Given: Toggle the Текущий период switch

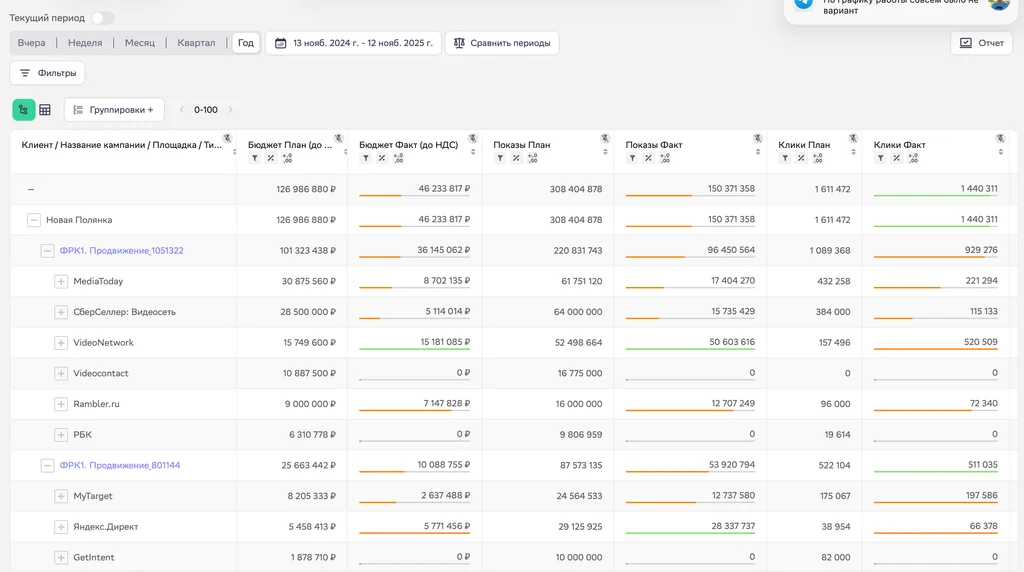Looking at the screenshot, I should click(x=102, y=18).
